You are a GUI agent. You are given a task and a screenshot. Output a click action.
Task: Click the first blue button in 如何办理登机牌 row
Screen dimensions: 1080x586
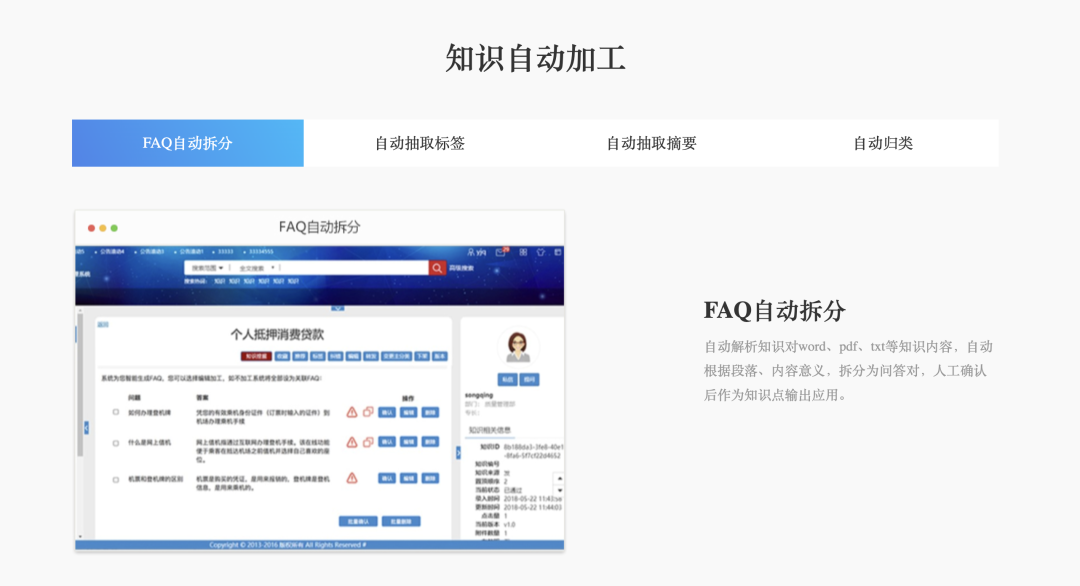pos(387,412)
